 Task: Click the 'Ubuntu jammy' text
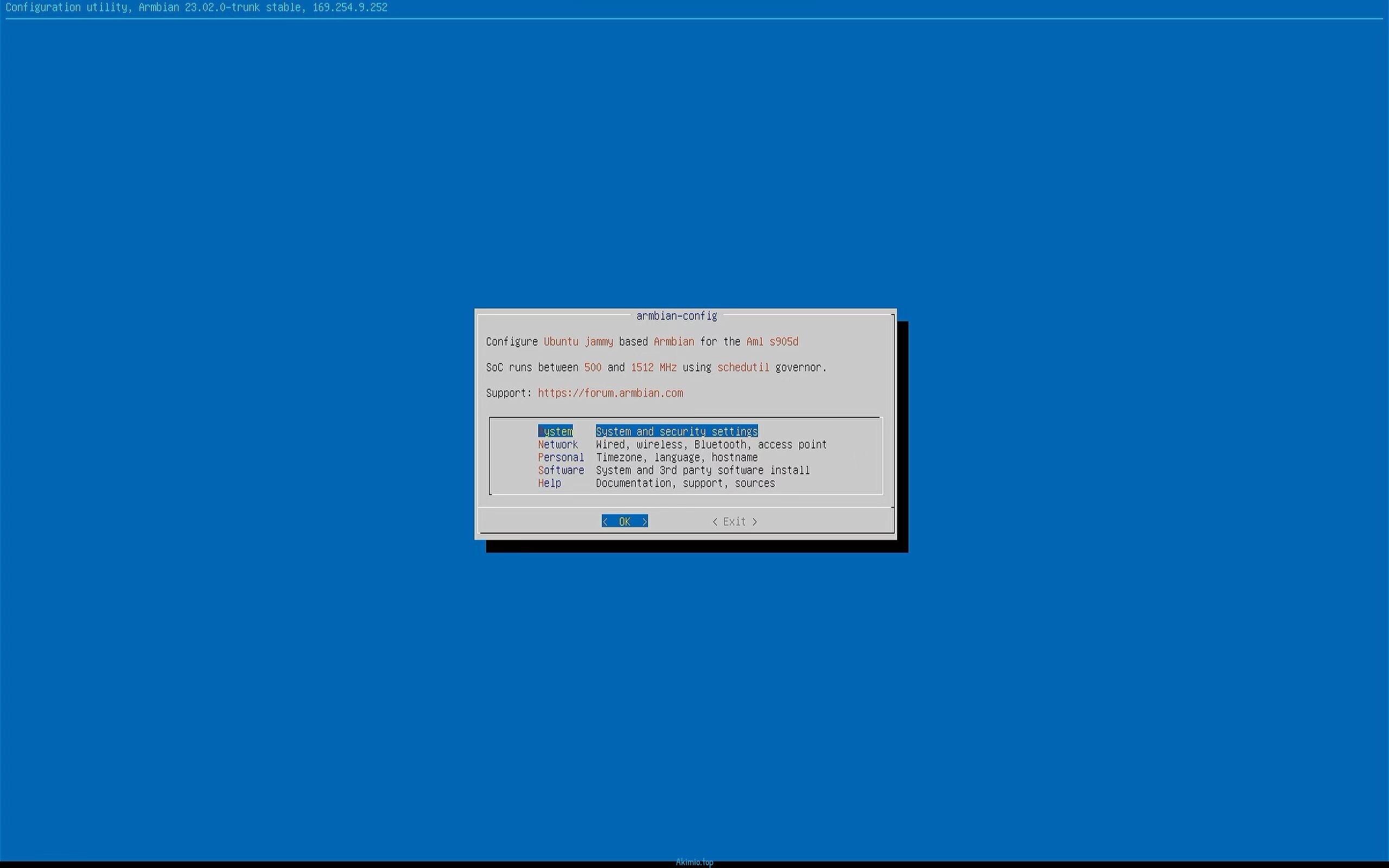tap(578, 342)
